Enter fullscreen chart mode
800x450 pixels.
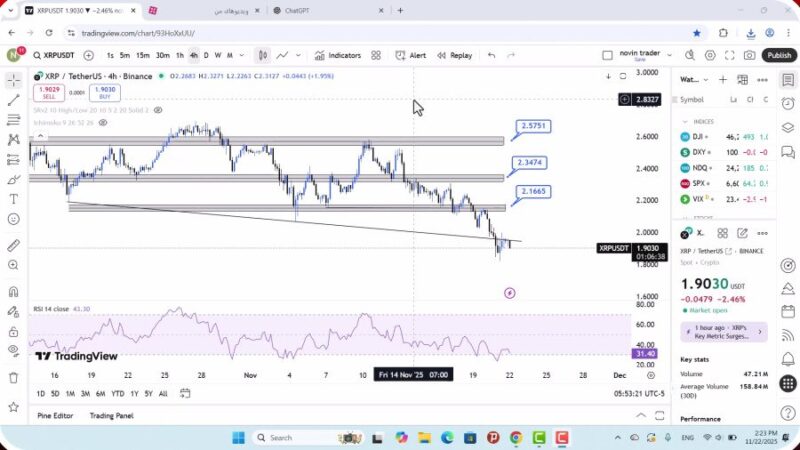[730, 55]
